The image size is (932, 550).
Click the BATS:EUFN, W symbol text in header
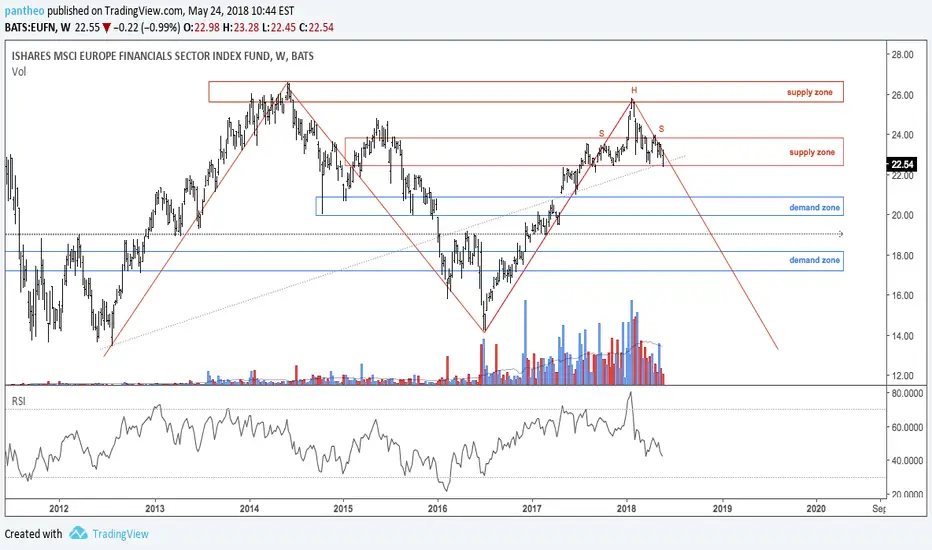[37, 27]
